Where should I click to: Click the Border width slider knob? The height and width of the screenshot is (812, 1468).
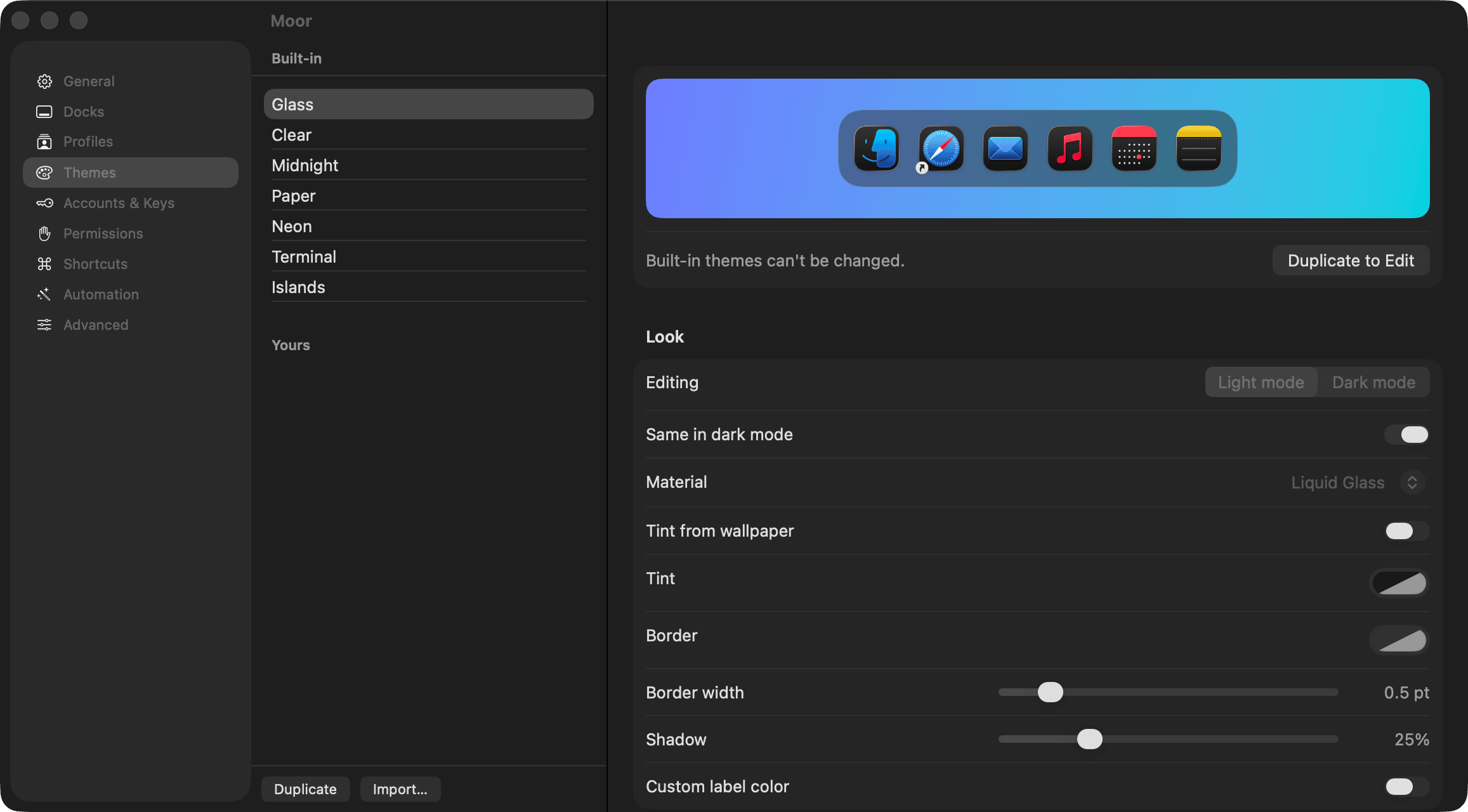click(x=1051, y=692)
